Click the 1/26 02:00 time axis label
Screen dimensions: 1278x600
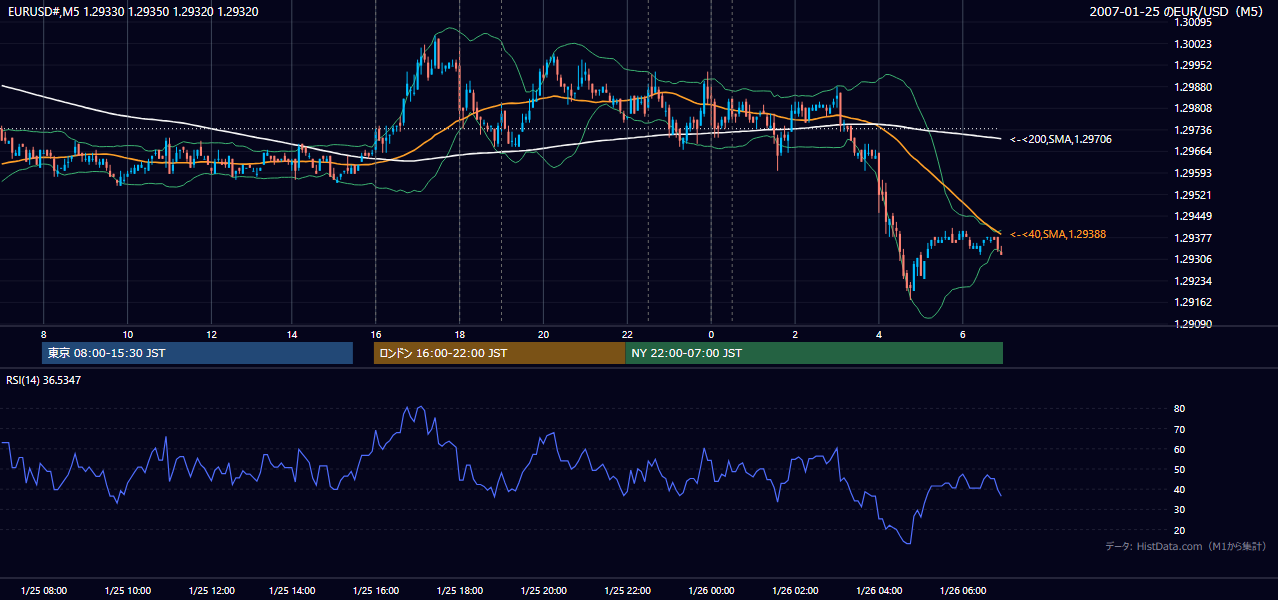(796, 590)
